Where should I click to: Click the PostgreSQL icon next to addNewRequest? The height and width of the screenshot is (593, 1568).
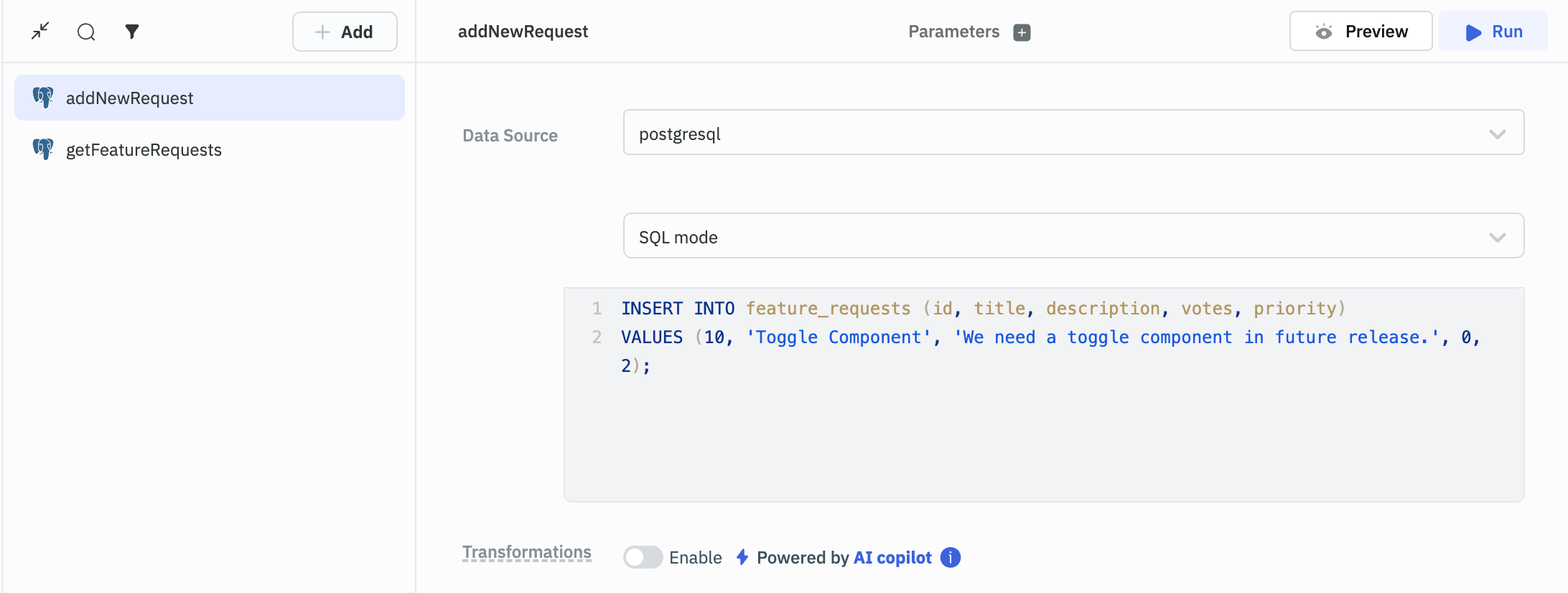coord(43,98)
